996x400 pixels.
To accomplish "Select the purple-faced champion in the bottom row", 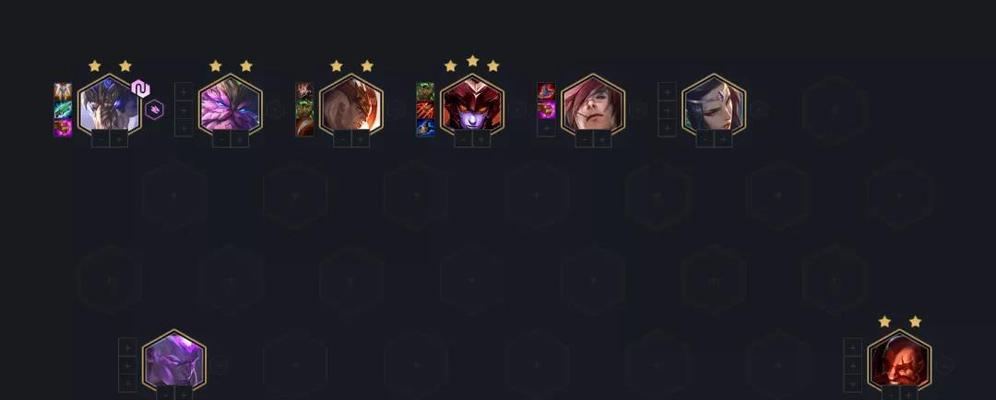I will point(174,360).
